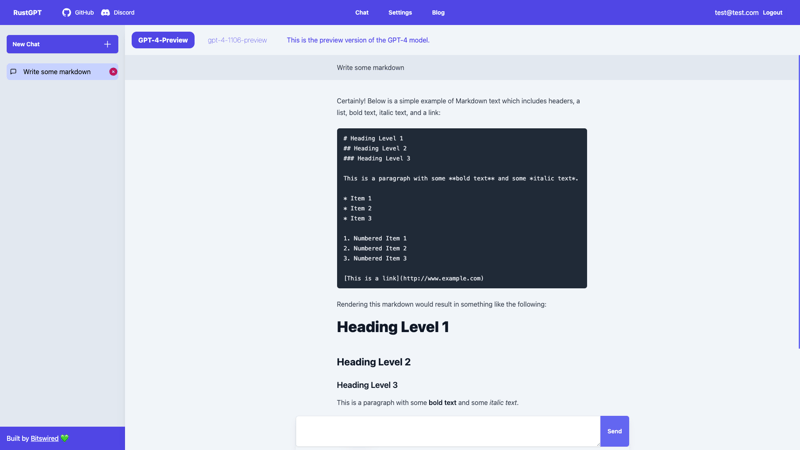Click the user message Write some markdown

click(x=370, y=68)
